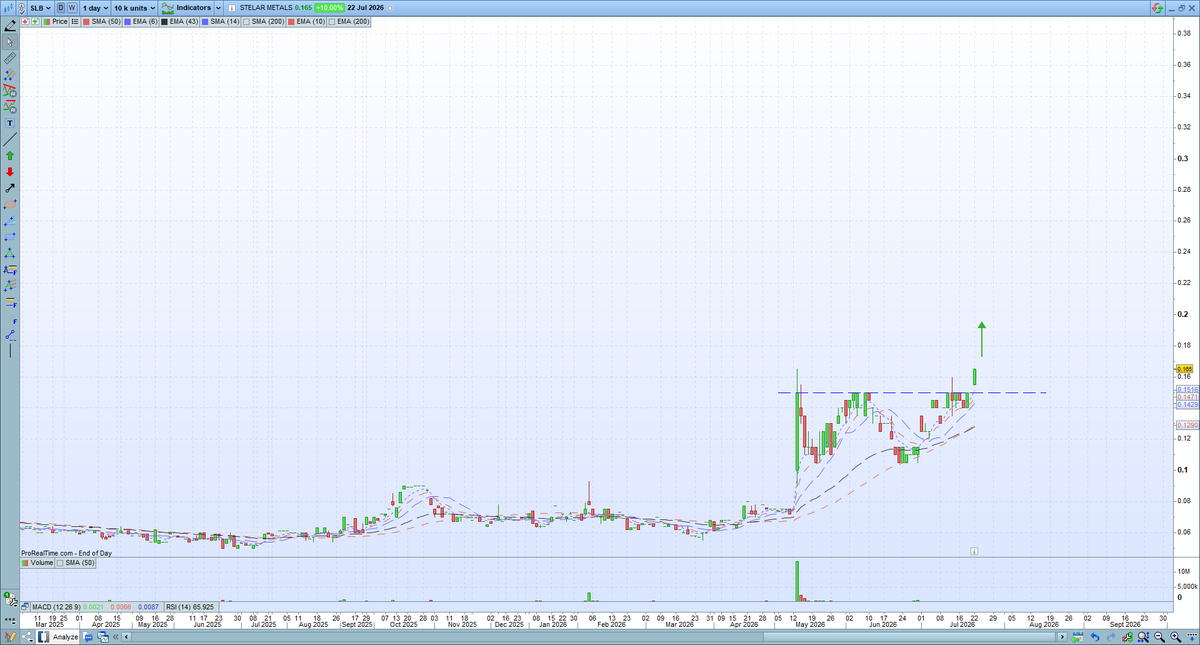The height and width of the screenshot is (645, 1200).
Task: Click the Indicators chart icon
Action: point(168,7)
